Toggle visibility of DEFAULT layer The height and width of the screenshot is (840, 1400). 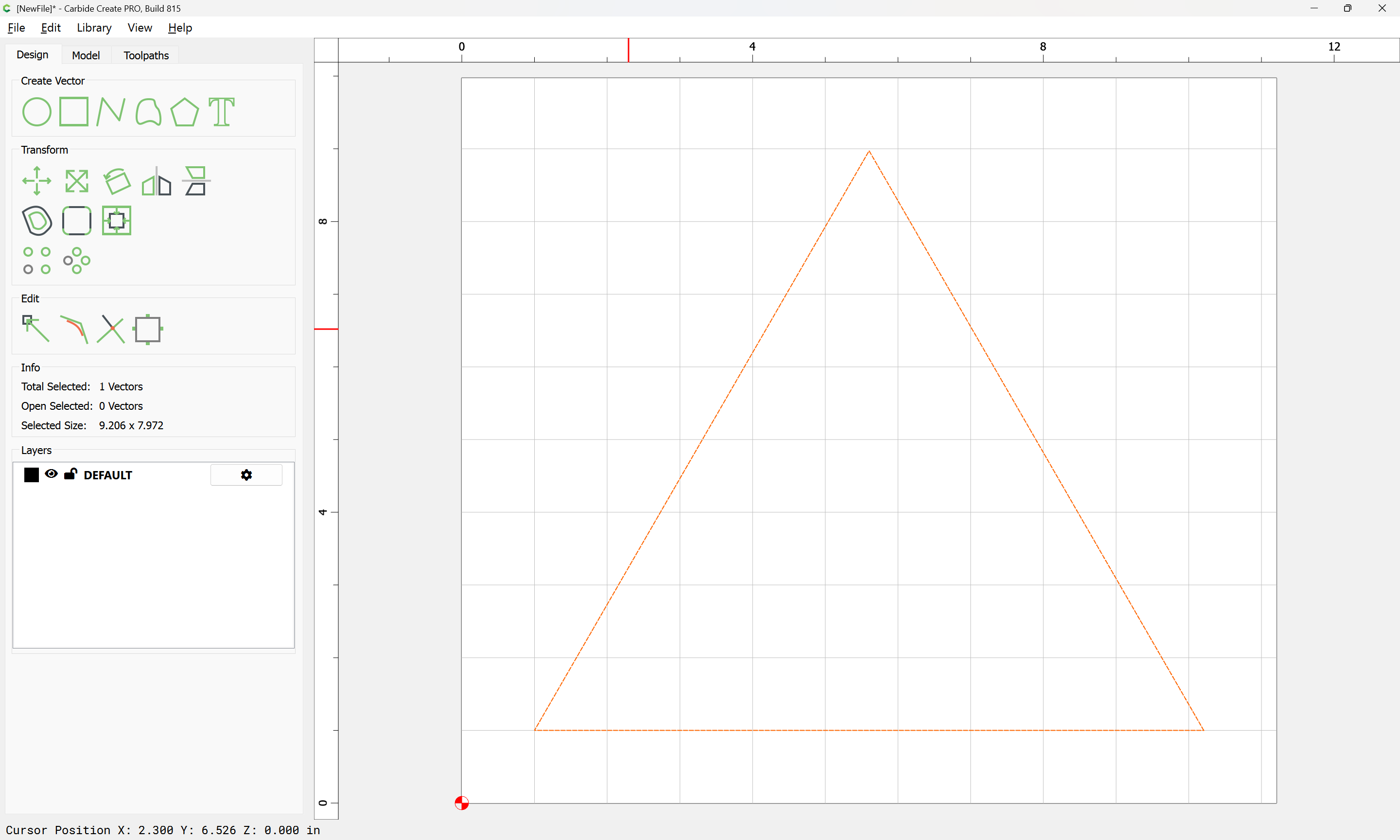51,474
